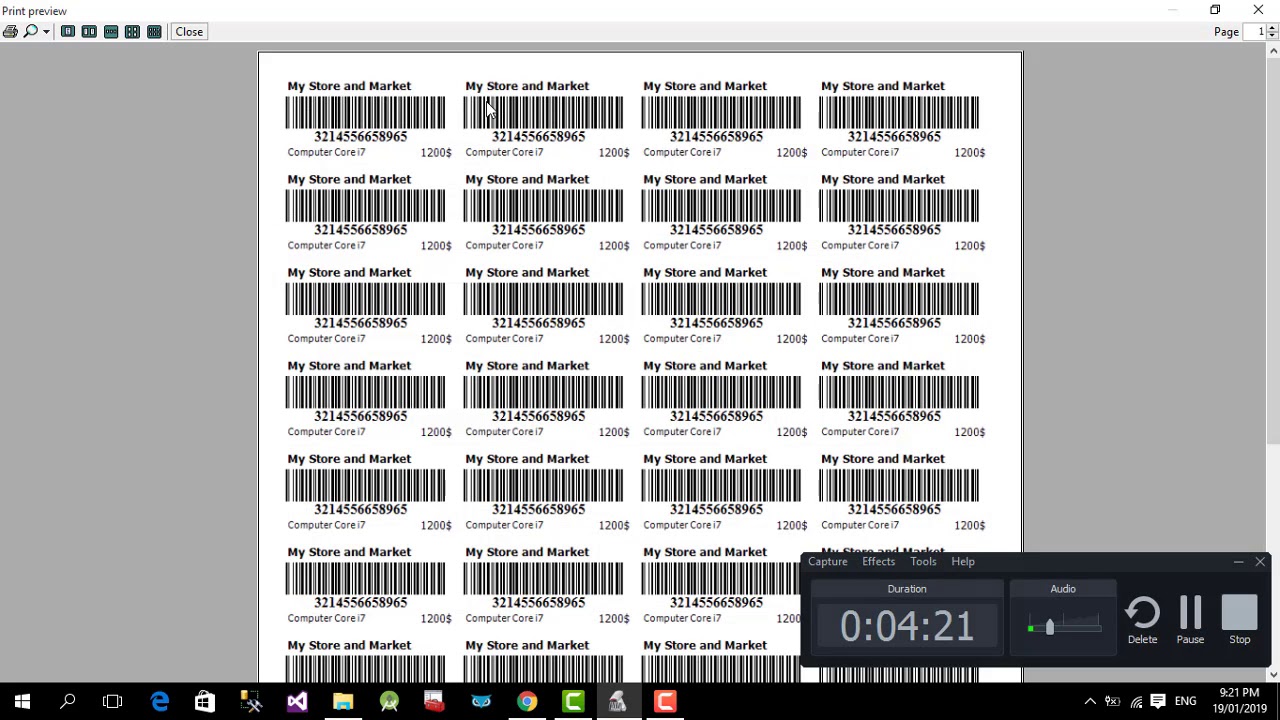Open the Windows Start menu
This screenshot has height=720, width=1280.
(x=22, y=701)
